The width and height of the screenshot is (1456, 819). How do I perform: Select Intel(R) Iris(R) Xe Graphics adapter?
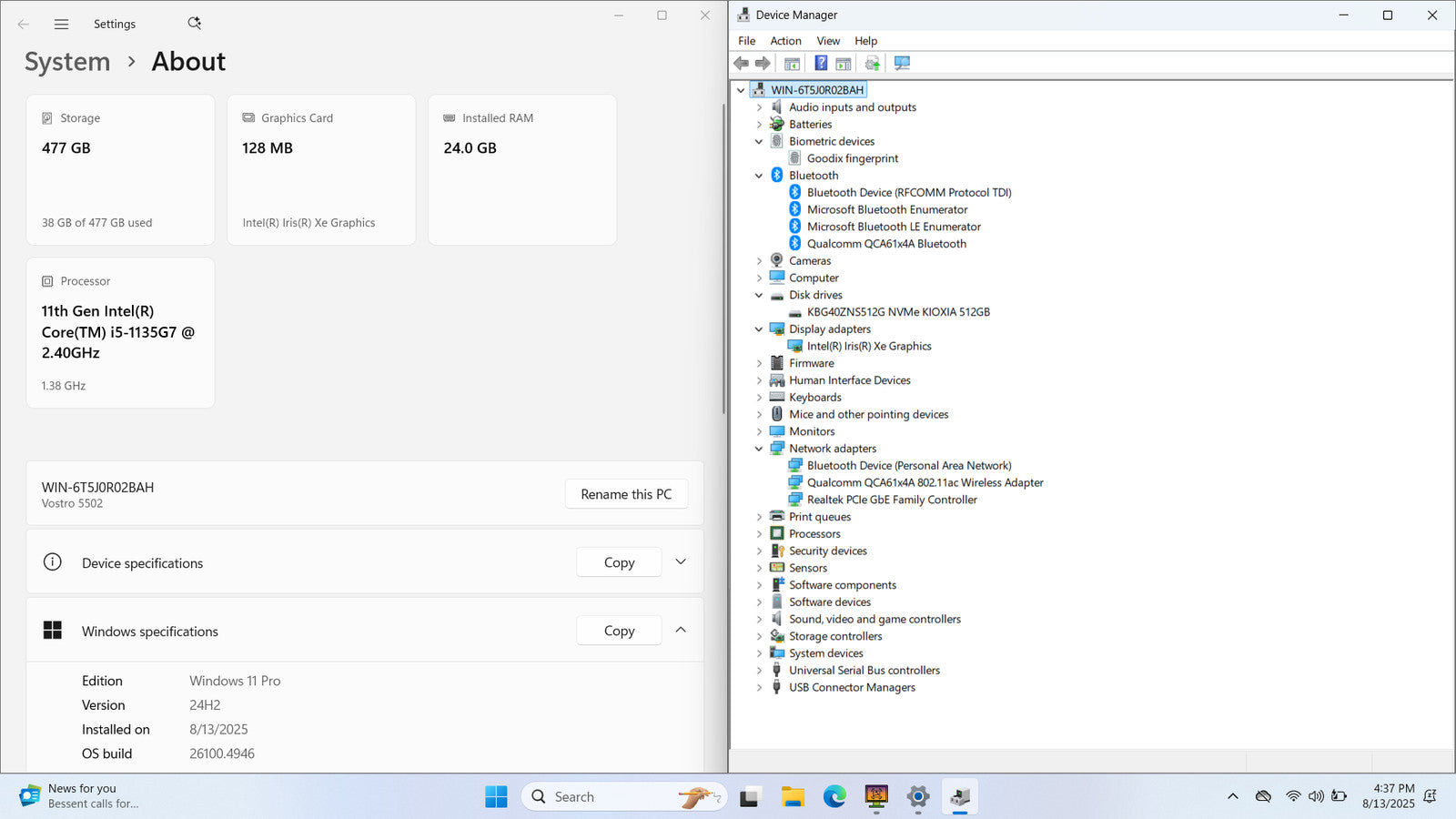coord(868,346)
